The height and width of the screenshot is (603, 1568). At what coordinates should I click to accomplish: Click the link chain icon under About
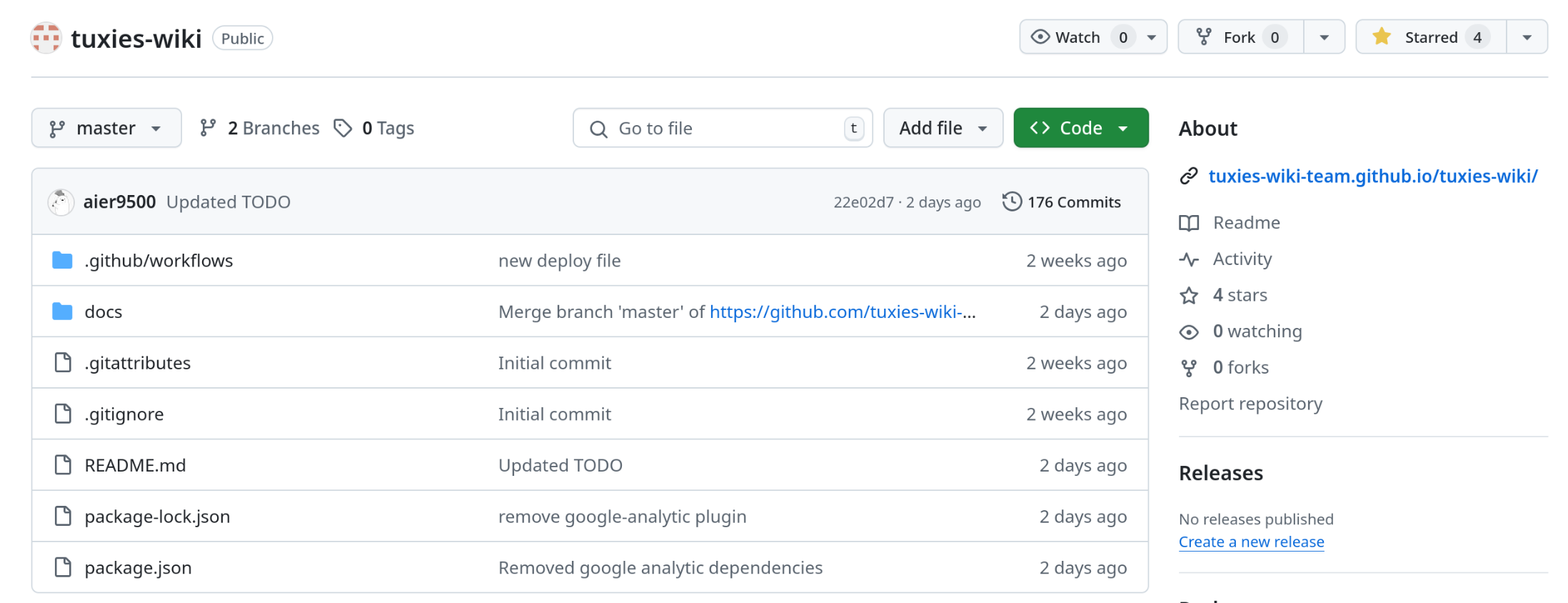[x=1189, y=176]
